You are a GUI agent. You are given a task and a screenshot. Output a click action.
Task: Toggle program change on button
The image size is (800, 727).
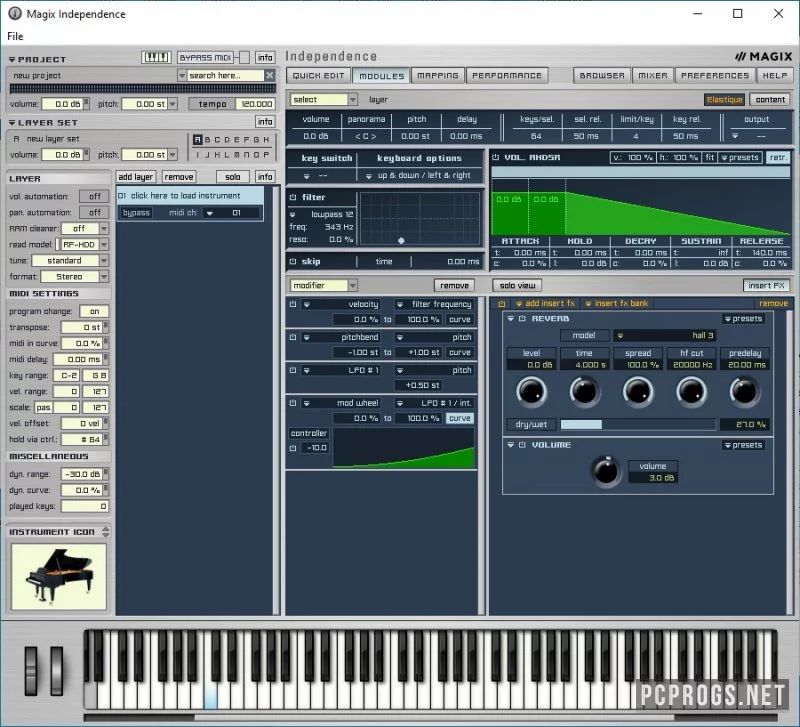coord(94,311)
